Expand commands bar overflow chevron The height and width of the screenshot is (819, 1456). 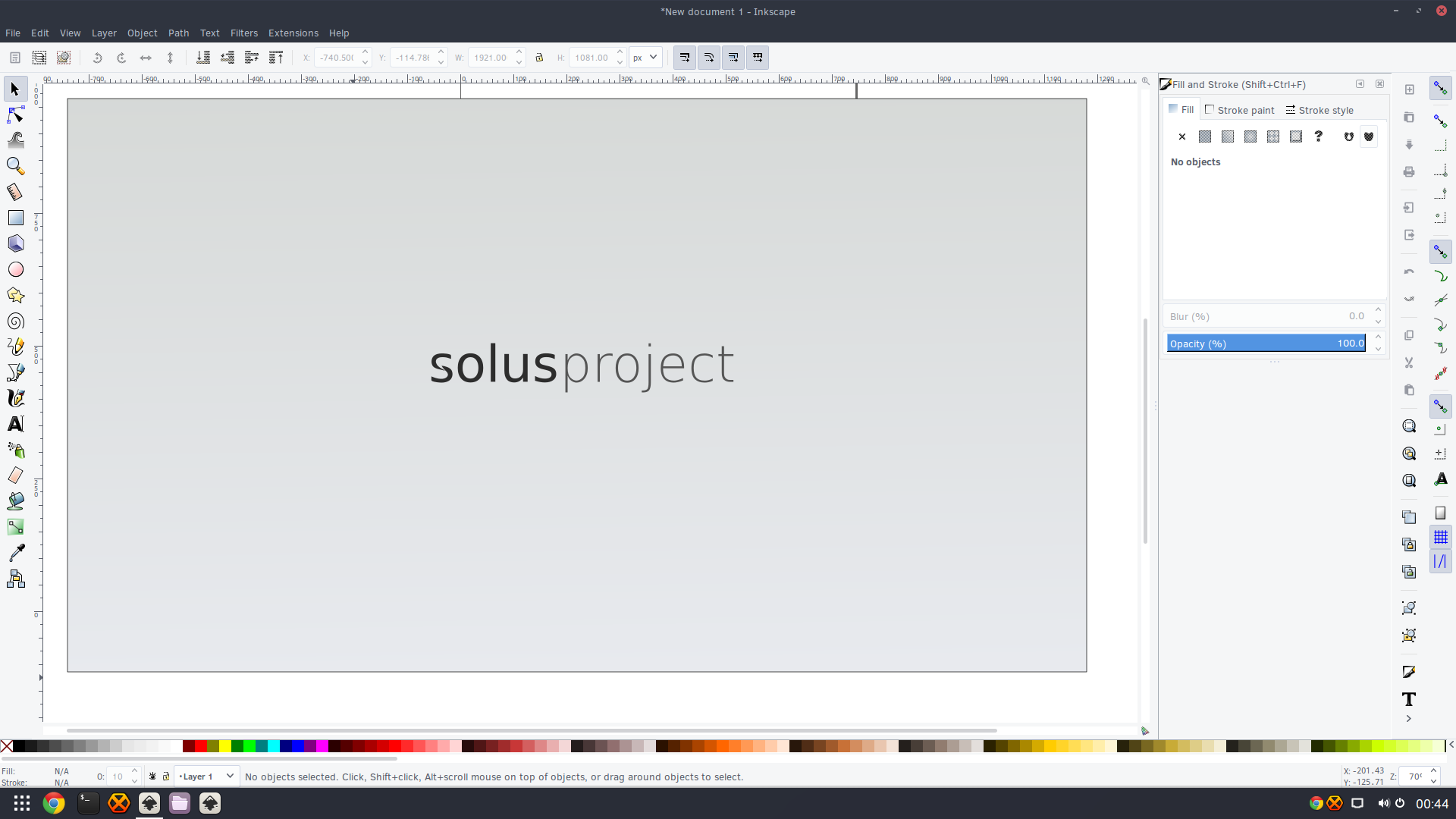(1409, 719)
